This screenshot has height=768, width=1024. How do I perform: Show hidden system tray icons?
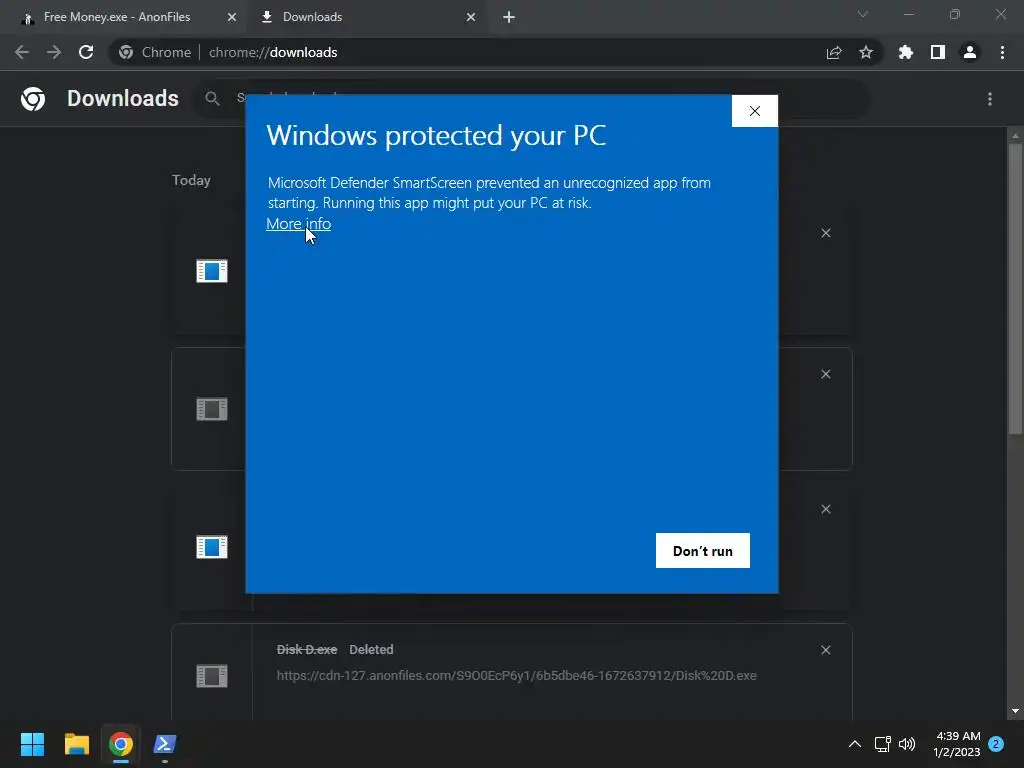854,744
